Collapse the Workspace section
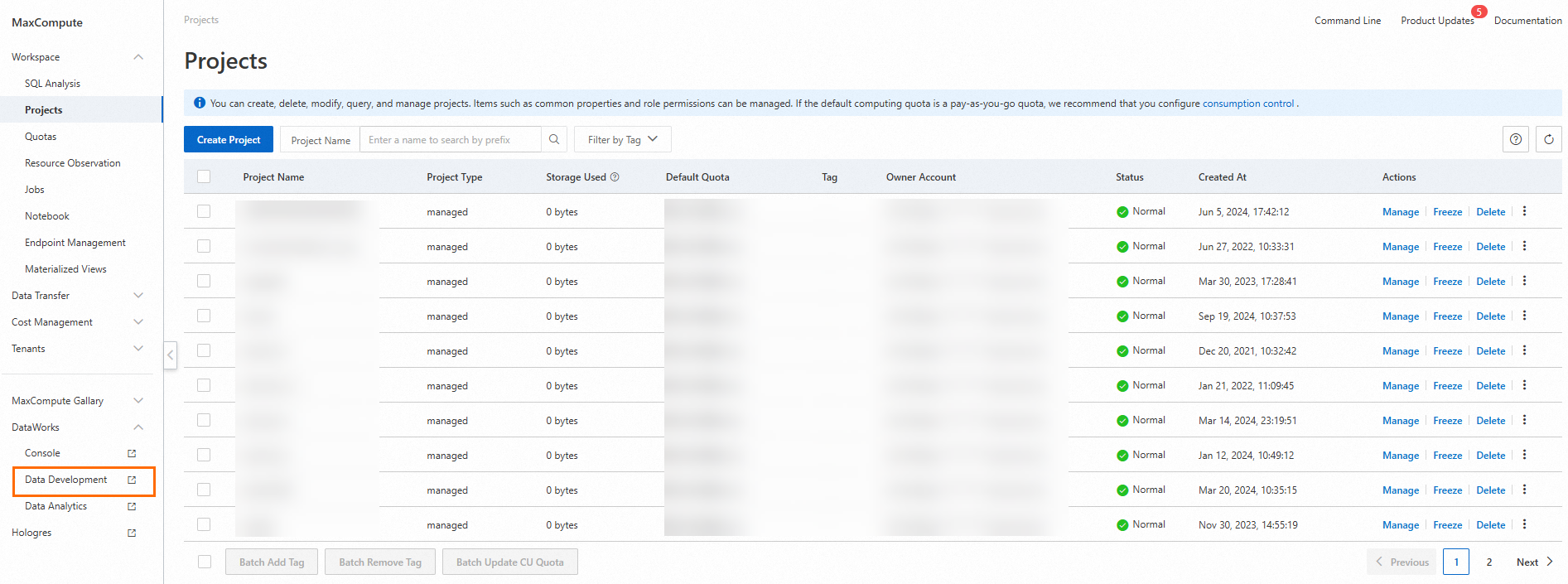 tap(138, 57)
